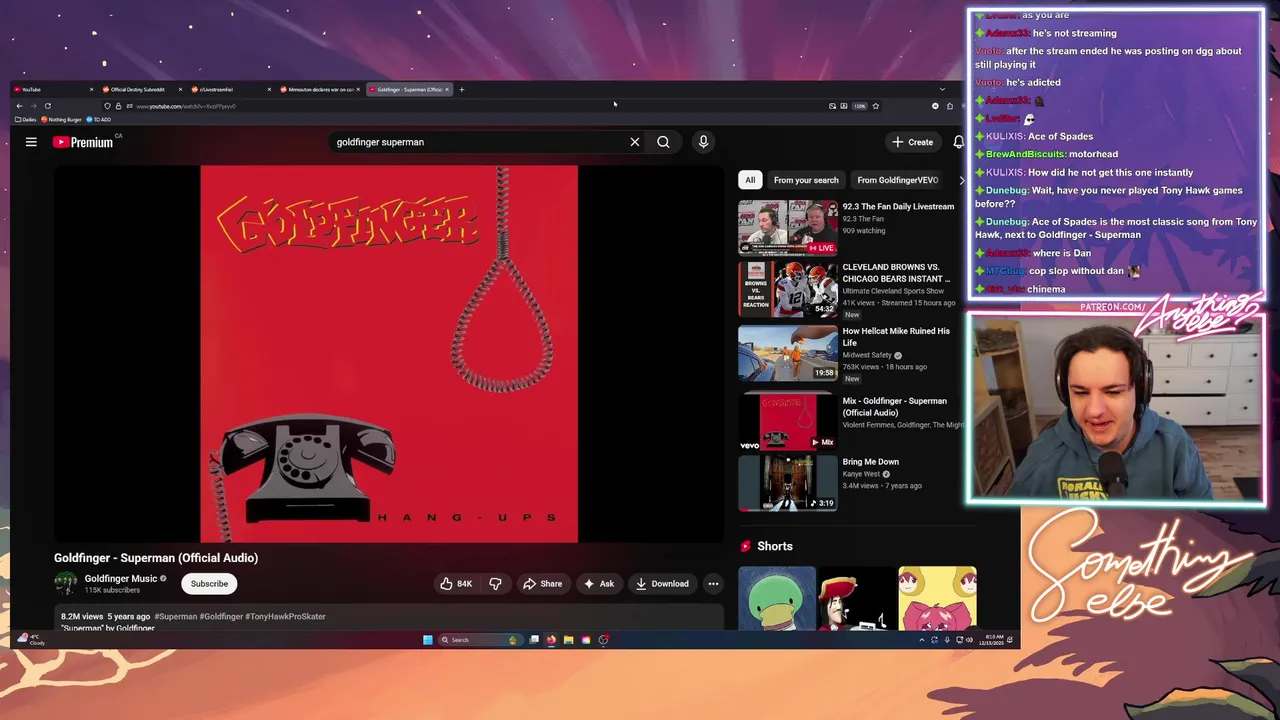
Task: Open the YouTube guide hamburger menu
Action: [x=31, y=142]
